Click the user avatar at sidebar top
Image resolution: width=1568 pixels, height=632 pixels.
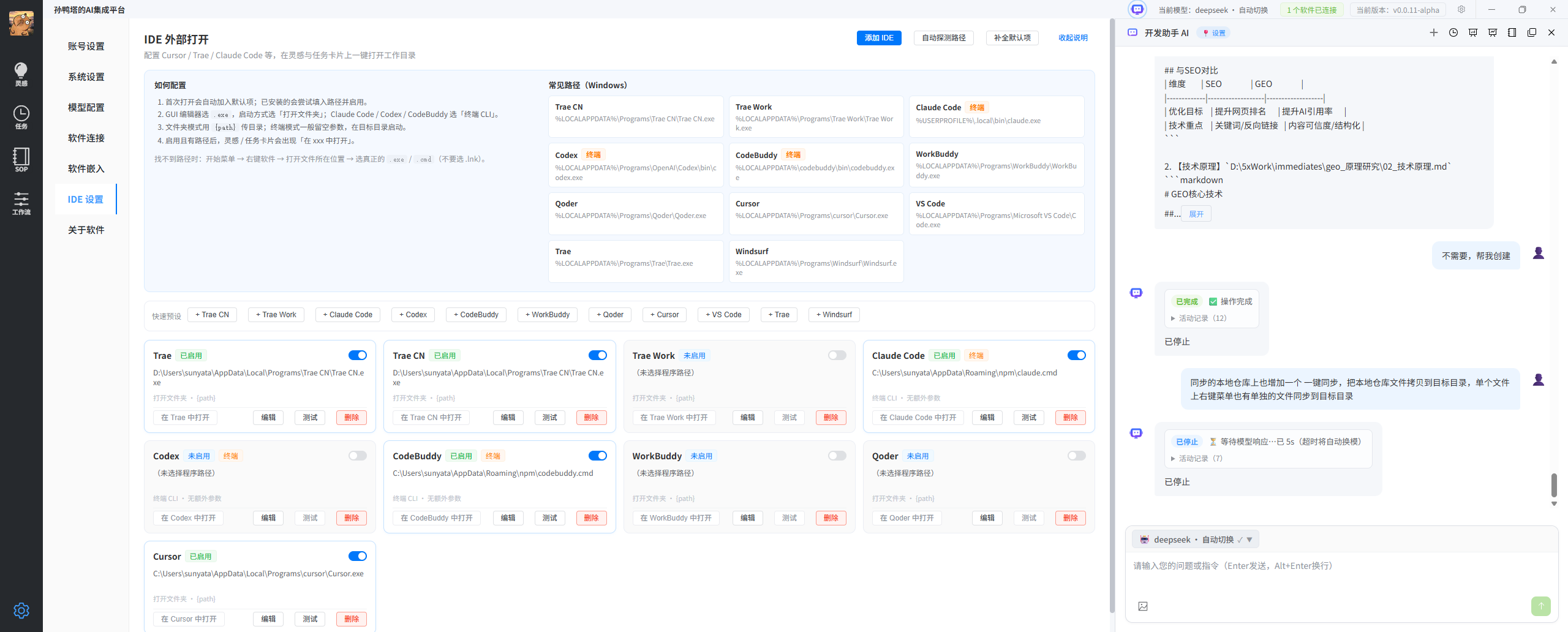(21, 23)
